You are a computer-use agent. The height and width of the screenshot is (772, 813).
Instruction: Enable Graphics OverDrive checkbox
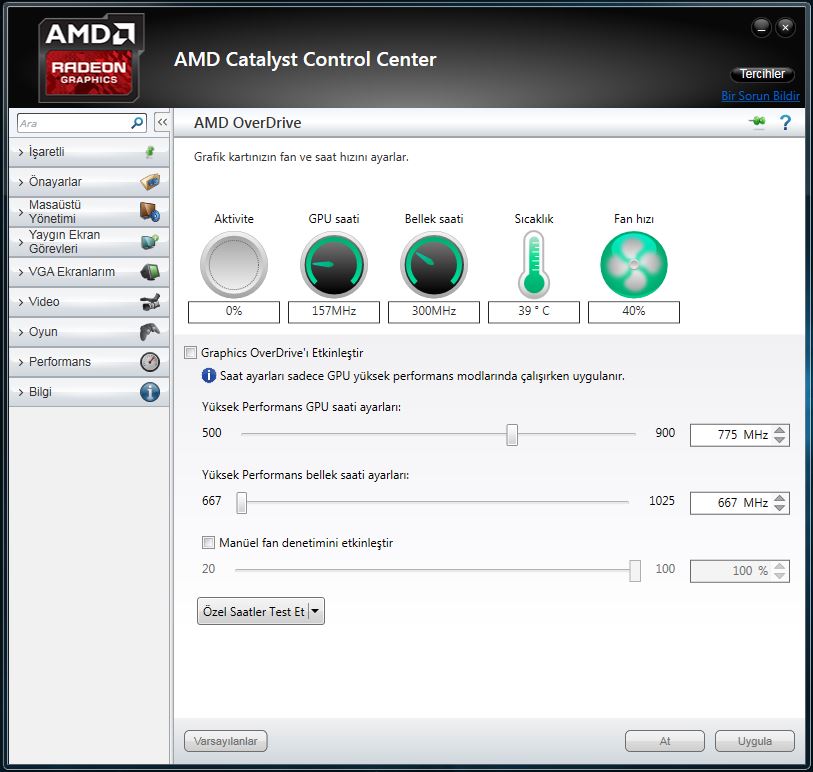point(191,353)
